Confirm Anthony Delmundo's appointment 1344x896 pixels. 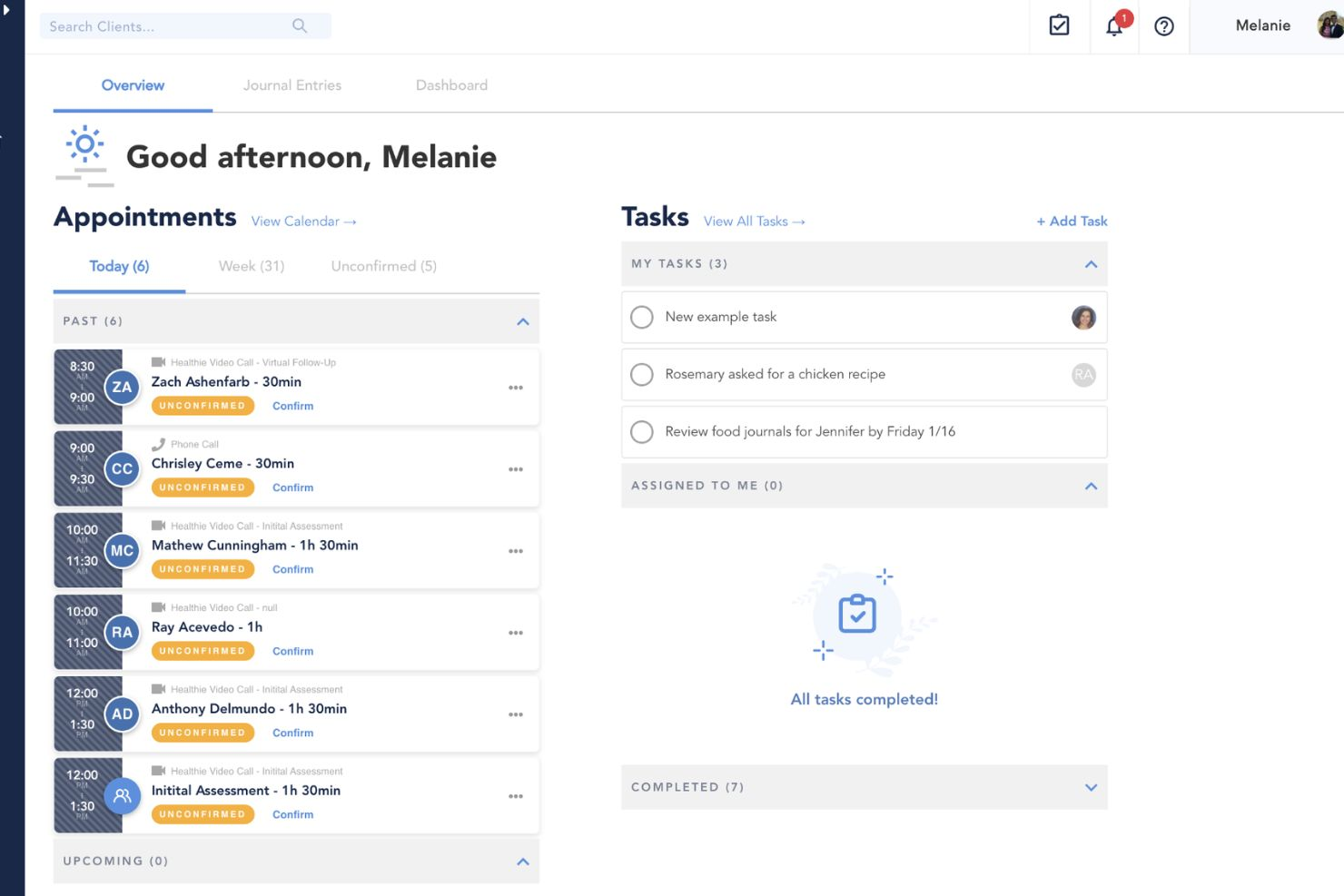[292, 733]
